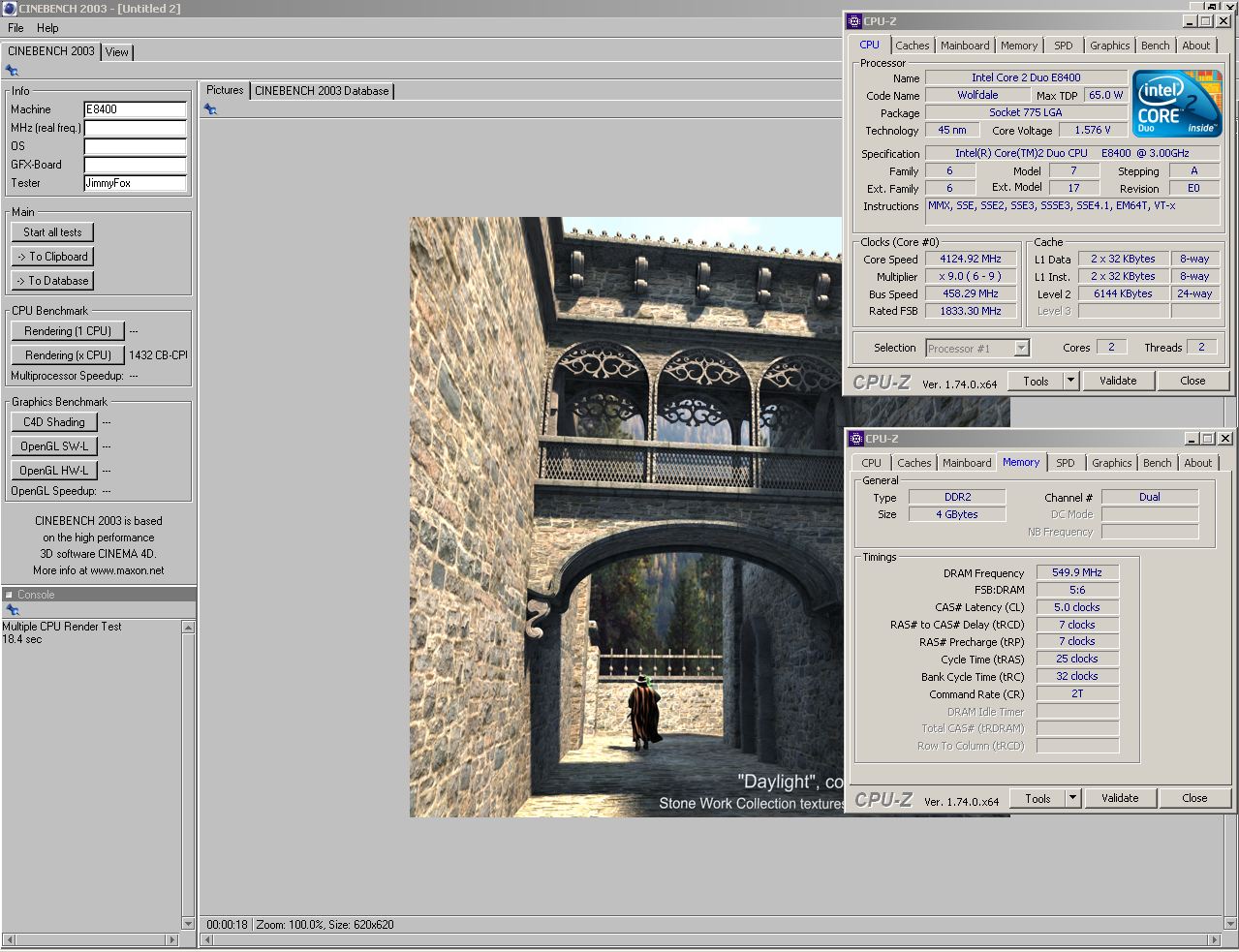
Task: Switch to the CINEBENCH 2003 tab
Action: click(51, 51)
